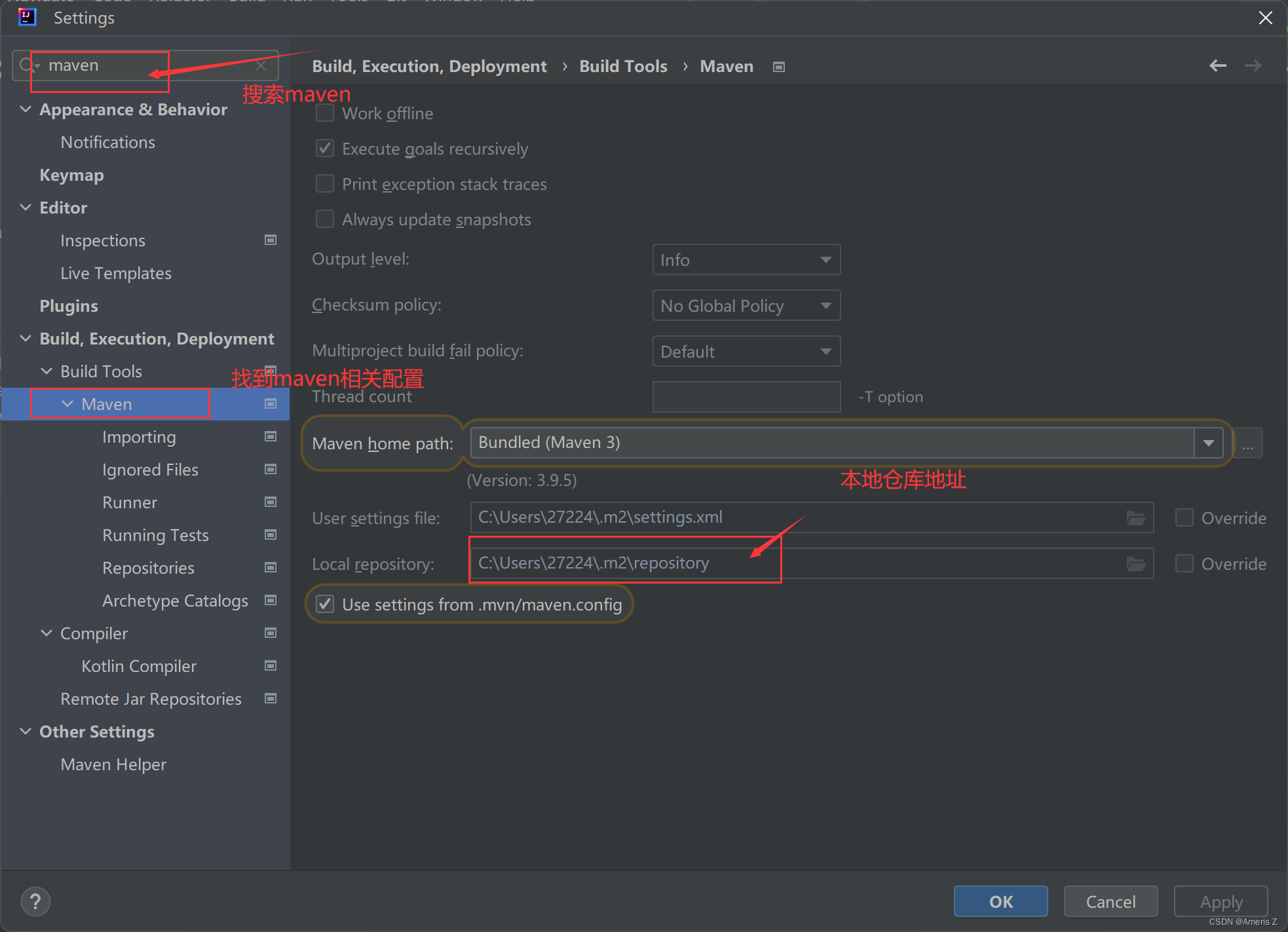Click project-level icon on Inspections row
1288x932 pixels.
pyautogui.click(x=270, y=240)
